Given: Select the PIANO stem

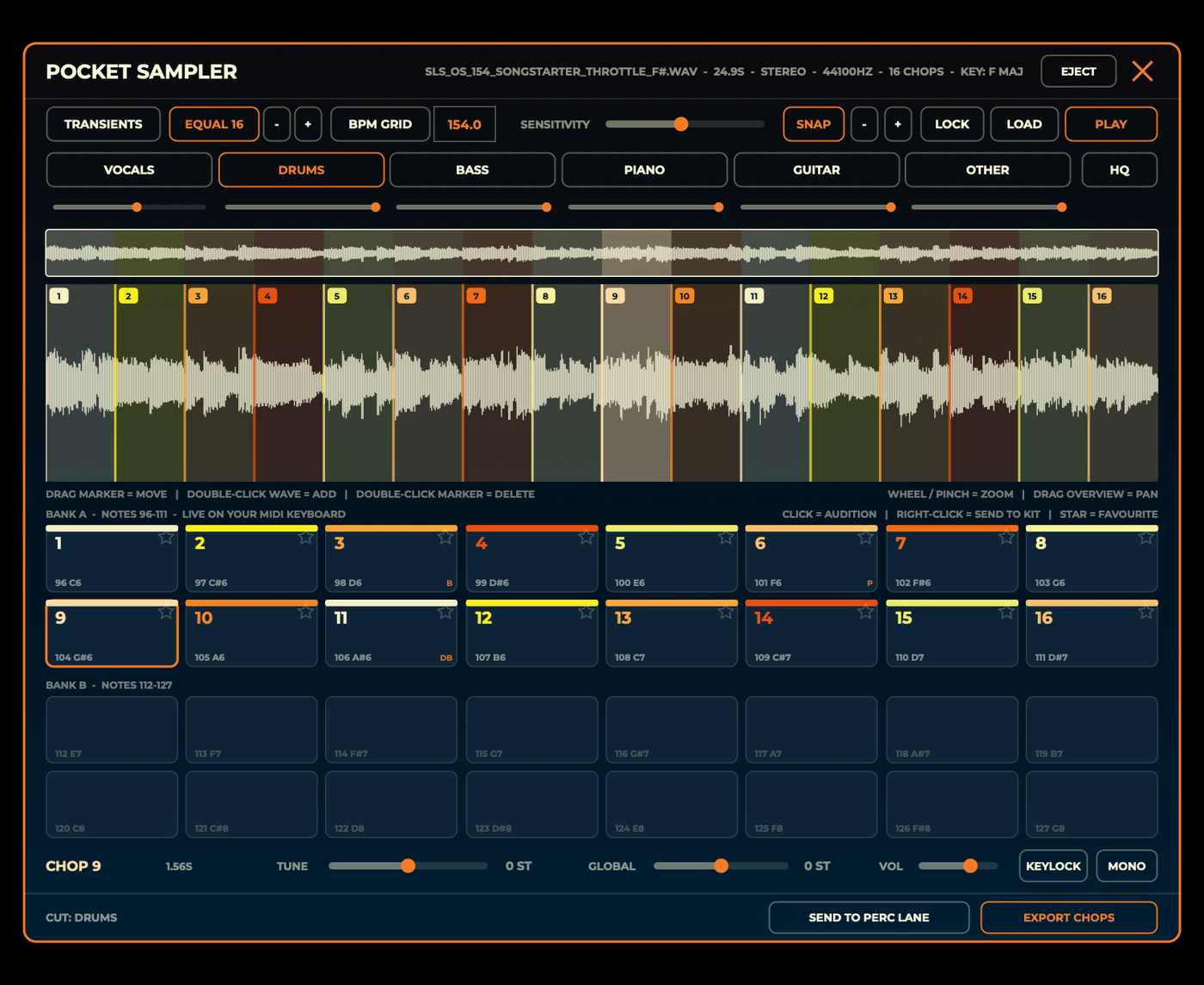Looking at the screenshot, I should coord(644,169).
